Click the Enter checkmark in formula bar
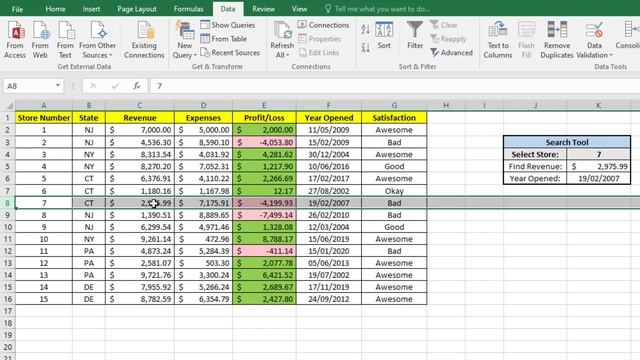 point(115,86)
